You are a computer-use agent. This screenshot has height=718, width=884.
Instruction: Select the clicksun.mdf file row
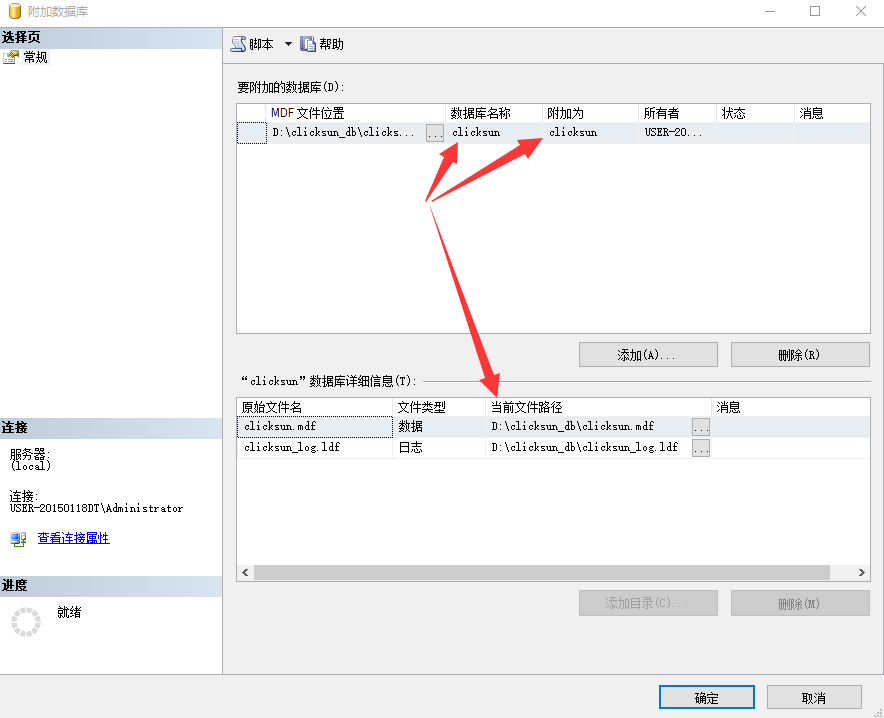[x=553, y=427]
